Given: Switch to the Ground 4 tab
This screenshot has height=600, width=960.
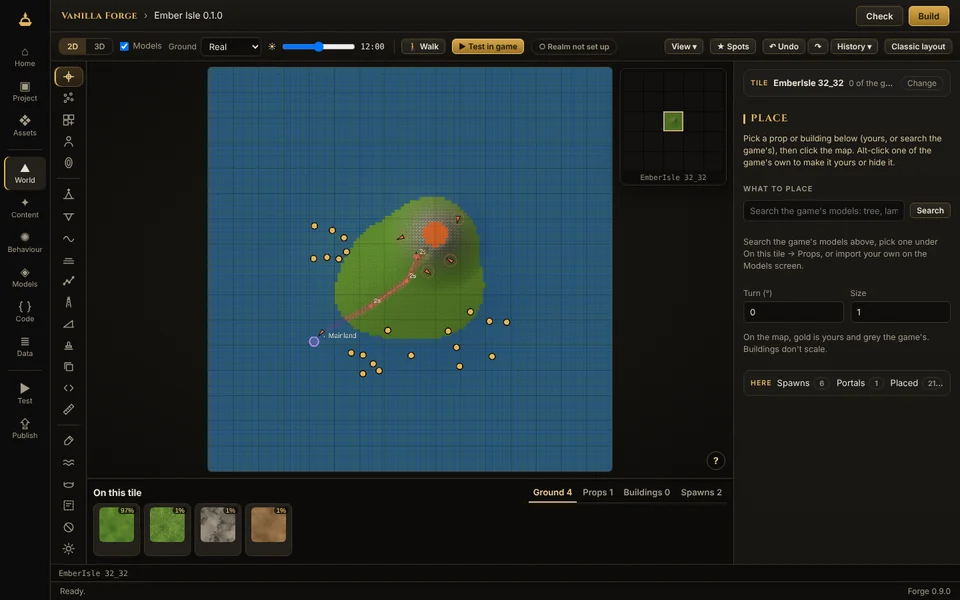Looking at the screenshot, I should click(x=552, y=492).
